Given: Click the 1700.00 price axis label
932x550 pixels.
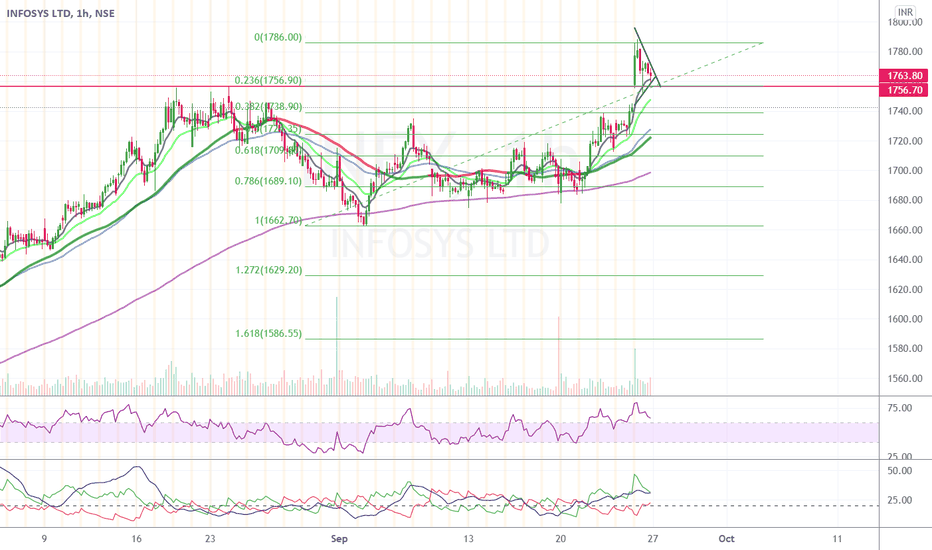Looking at the screenshot, I should tap(905, 171).
